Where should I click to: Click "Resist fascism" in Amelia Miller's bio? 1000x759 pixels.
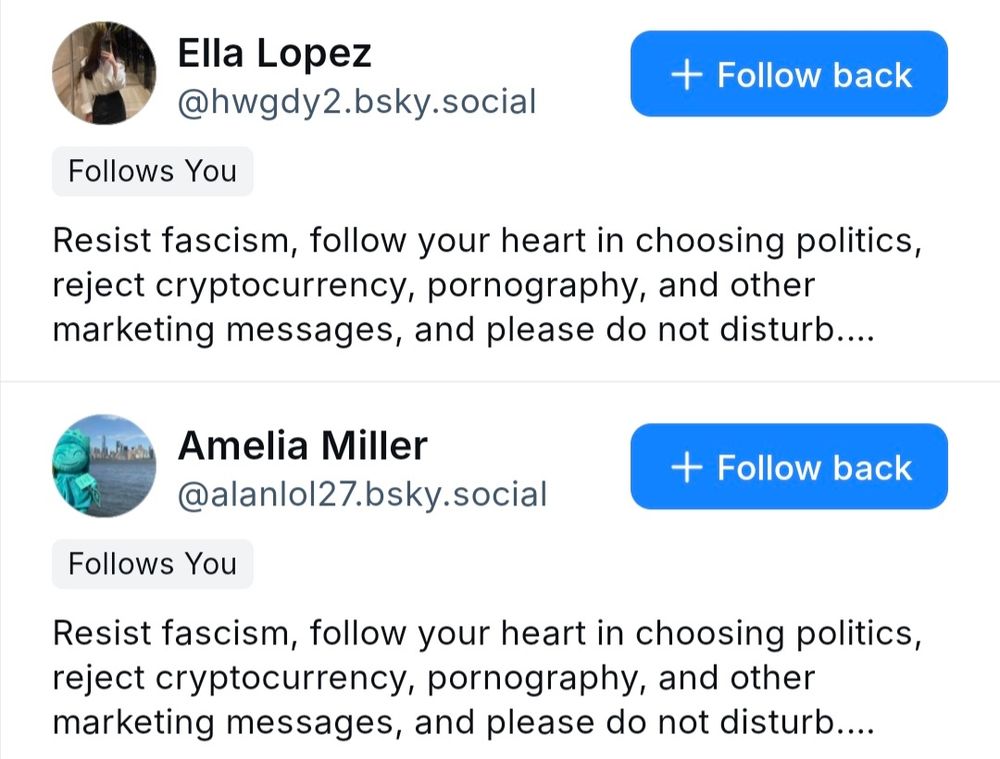174,634
